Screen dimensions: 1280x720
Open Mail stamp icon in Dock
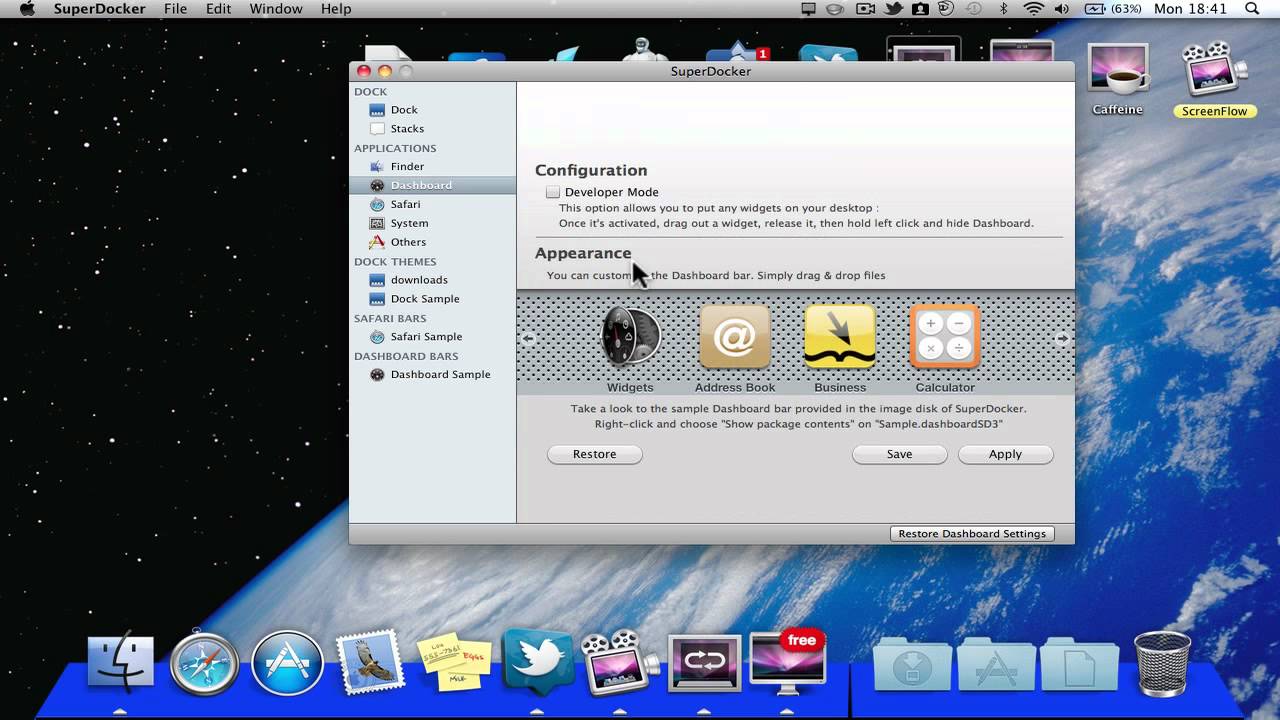[x=370, y=663]
